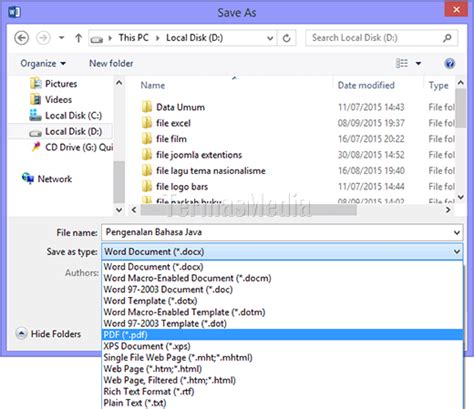
Task: Sort by the Date modified column
Action: coord(366,85)
